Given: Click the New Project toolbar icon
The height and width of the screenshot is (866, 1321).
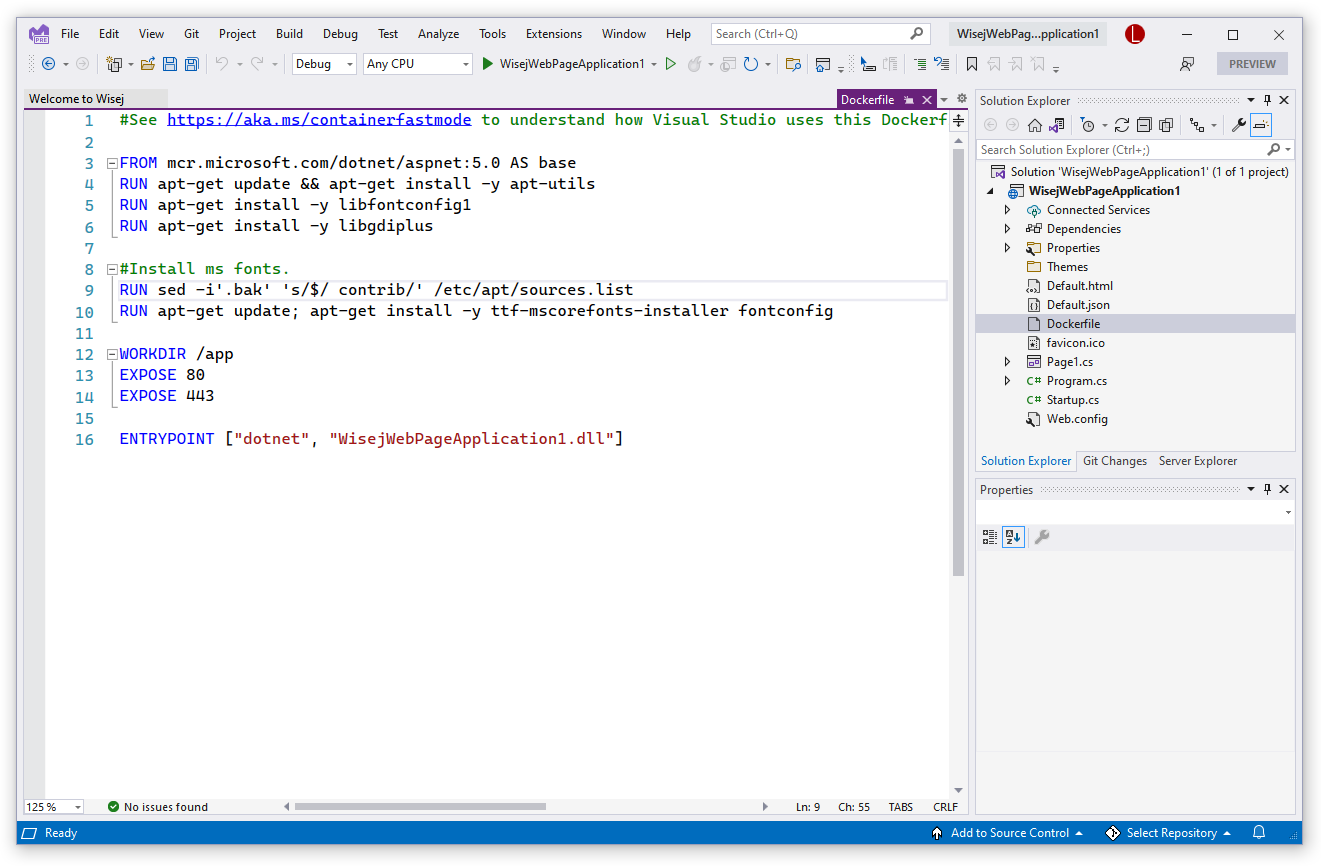Looking at the screenshot, I should [x=114, y=64].
